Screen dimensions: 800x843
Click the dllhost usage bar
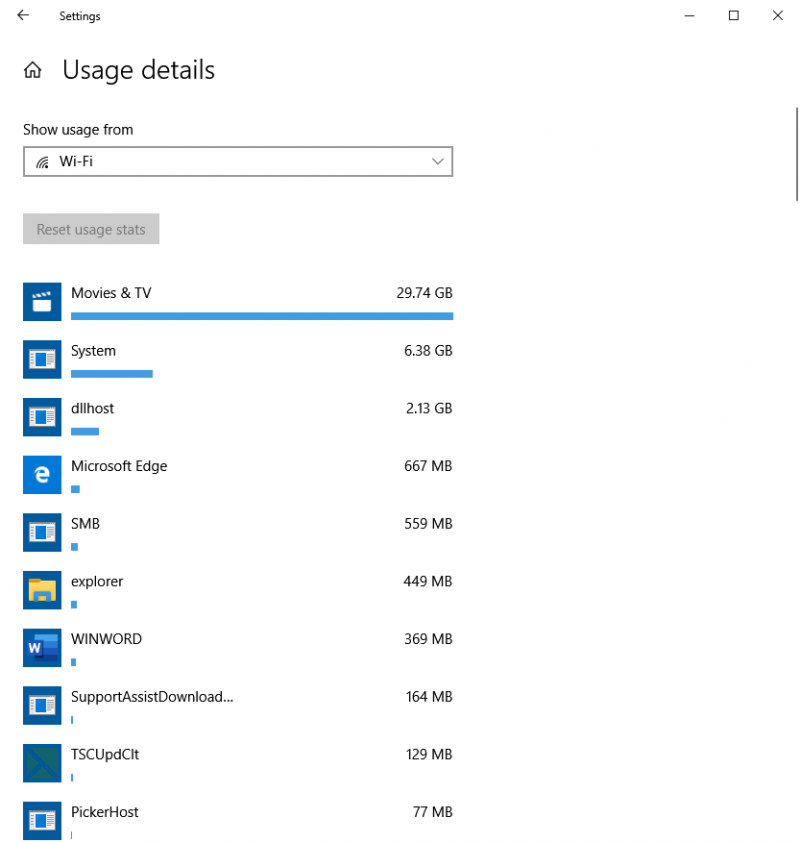click(x=85, y=431)
